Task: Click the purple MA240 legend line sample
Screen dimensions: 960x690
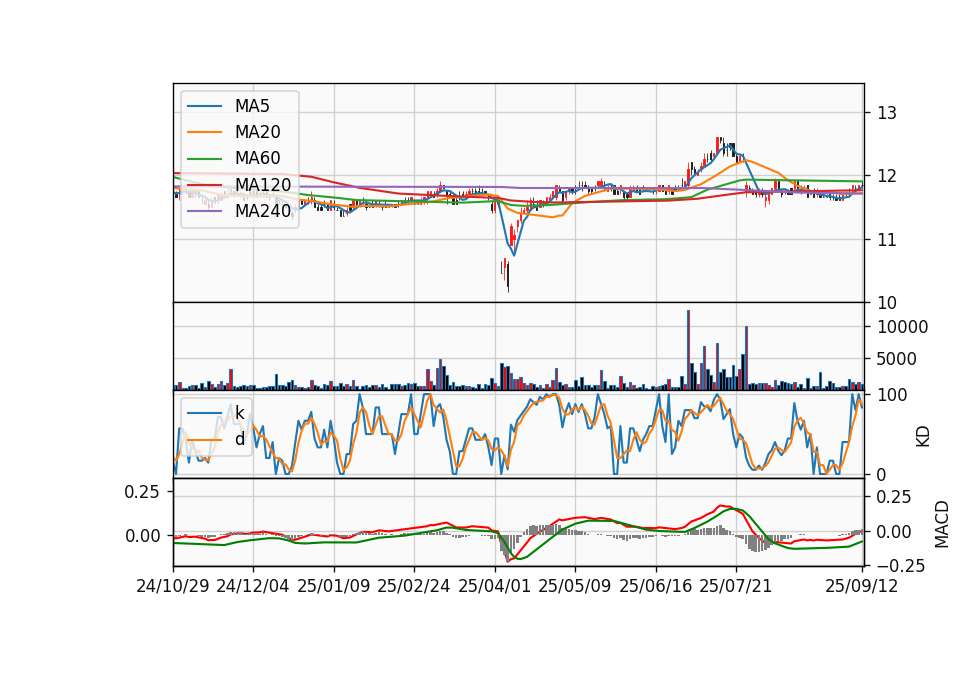Action: coord(204,211)
